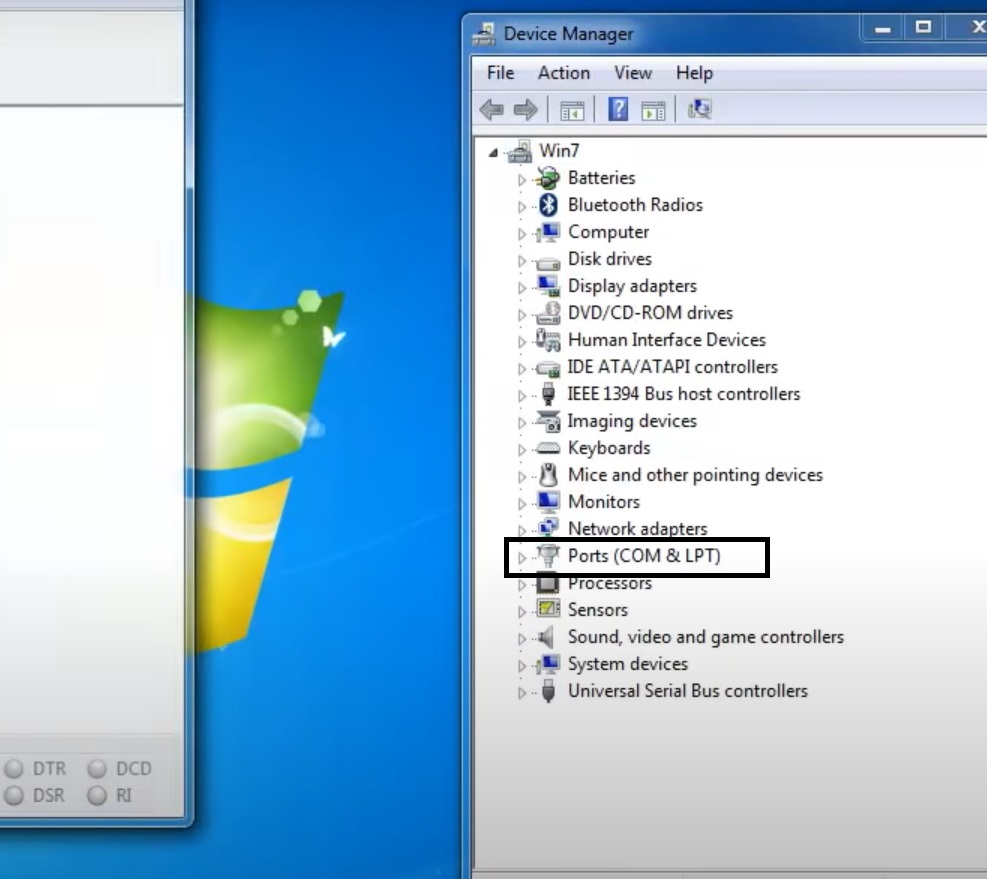
Task: Click the DSR indicator in left window
Action: (14, 796)
